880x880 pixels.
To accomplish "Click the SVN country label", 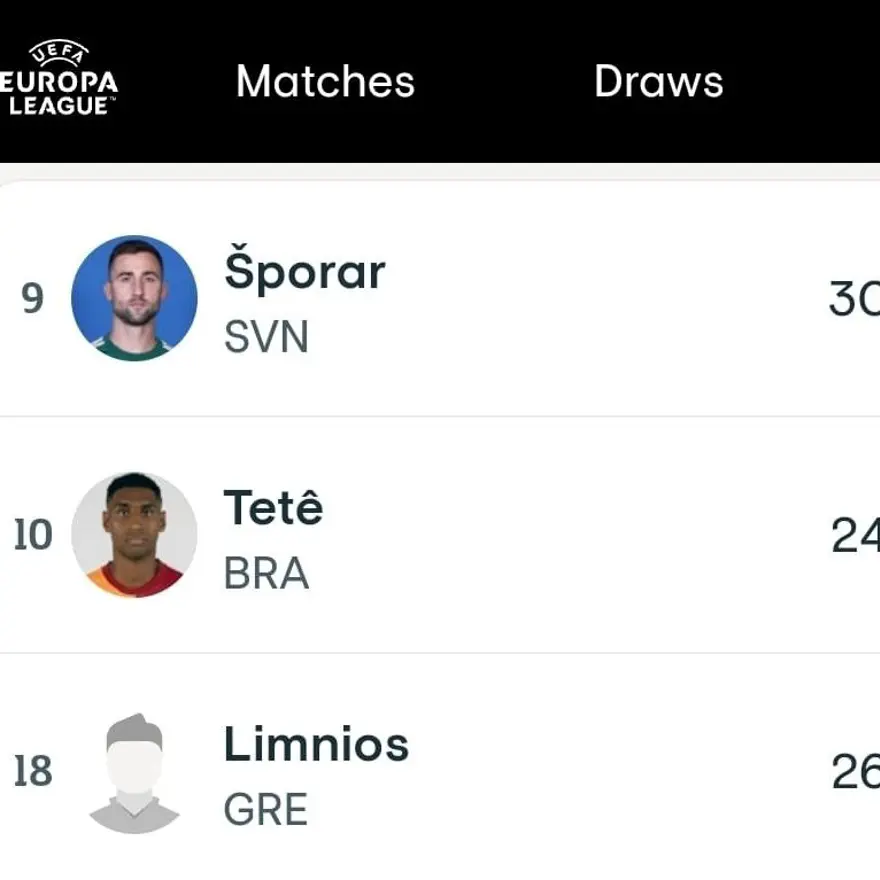I will 266,338.
